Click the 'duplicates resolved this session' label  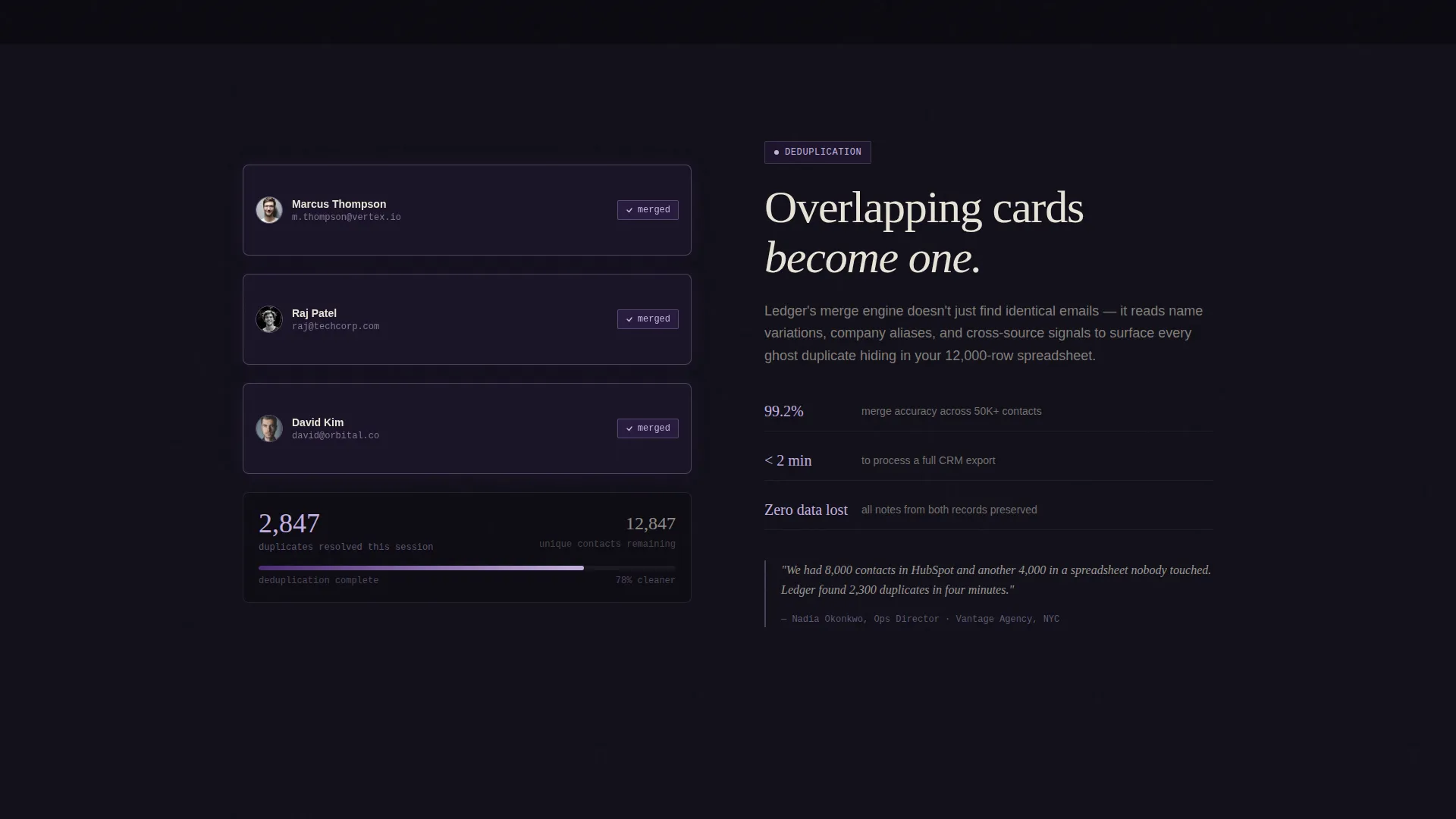tap(346, 548)
